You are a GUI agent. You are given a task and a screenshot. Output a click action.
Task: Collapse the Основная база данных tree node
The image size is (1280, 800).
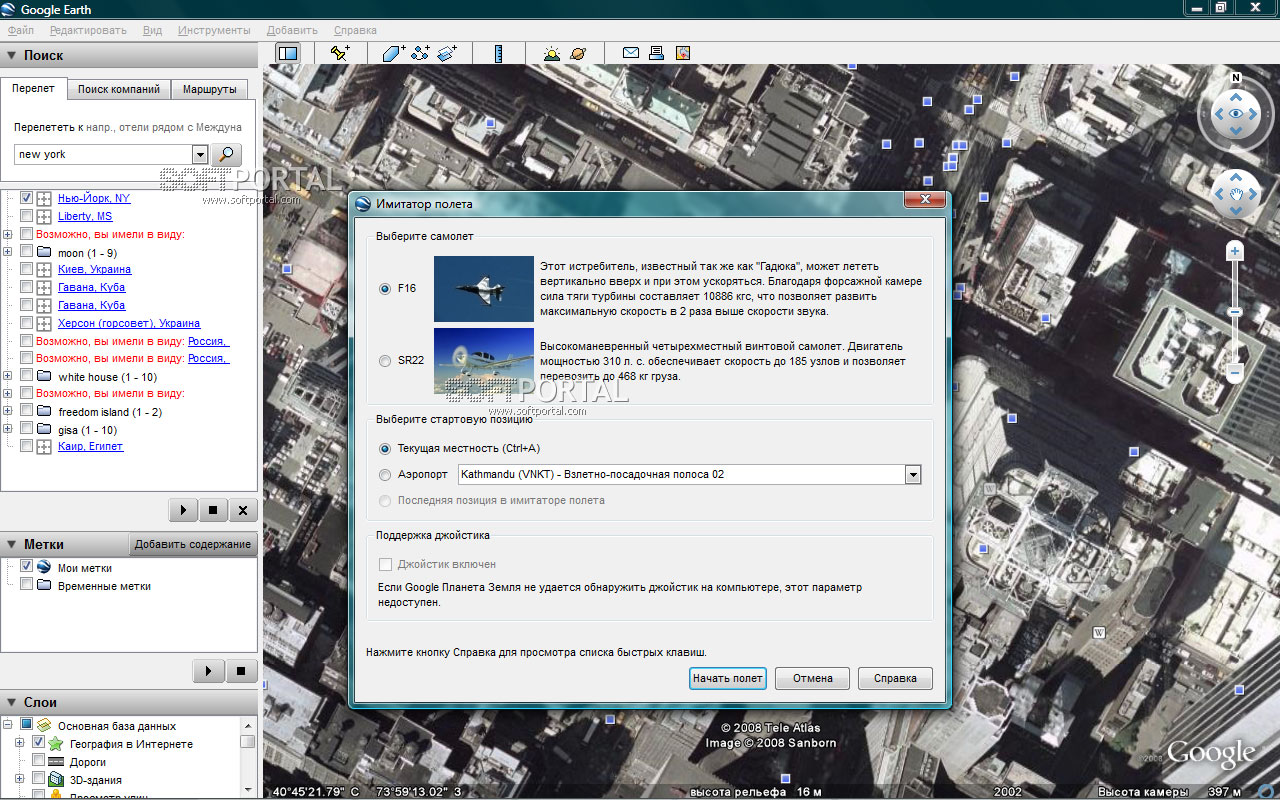(8, 725)
